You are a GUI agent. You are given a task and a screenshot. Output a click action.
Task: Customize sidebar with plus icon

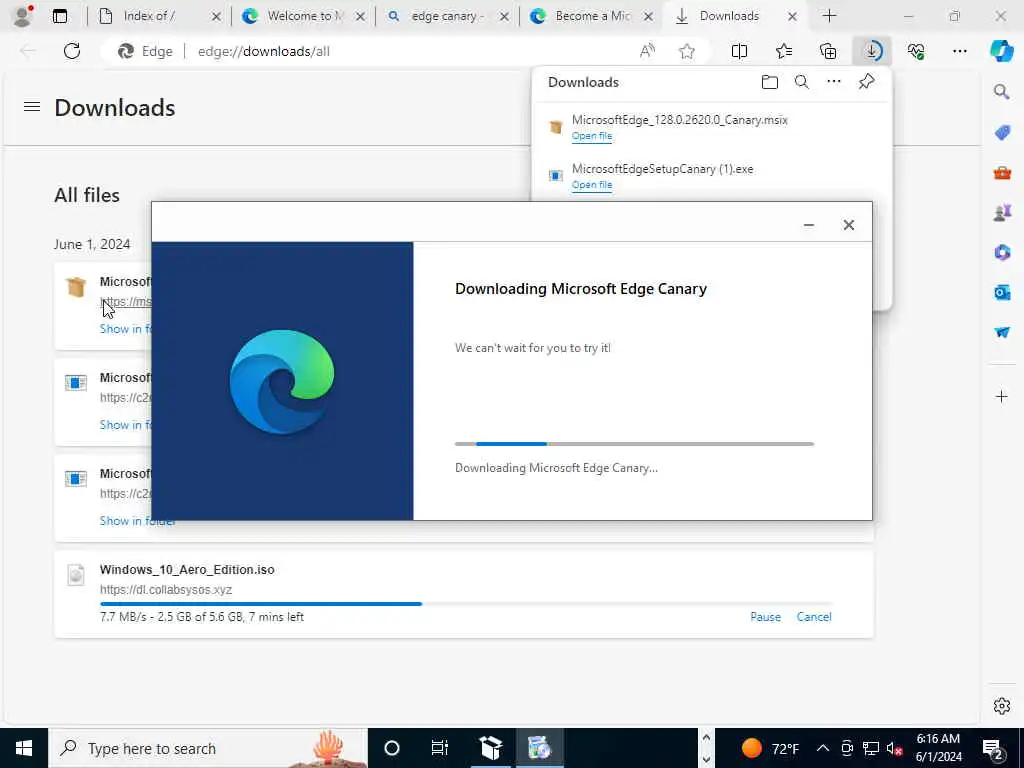pos(1002,396)
